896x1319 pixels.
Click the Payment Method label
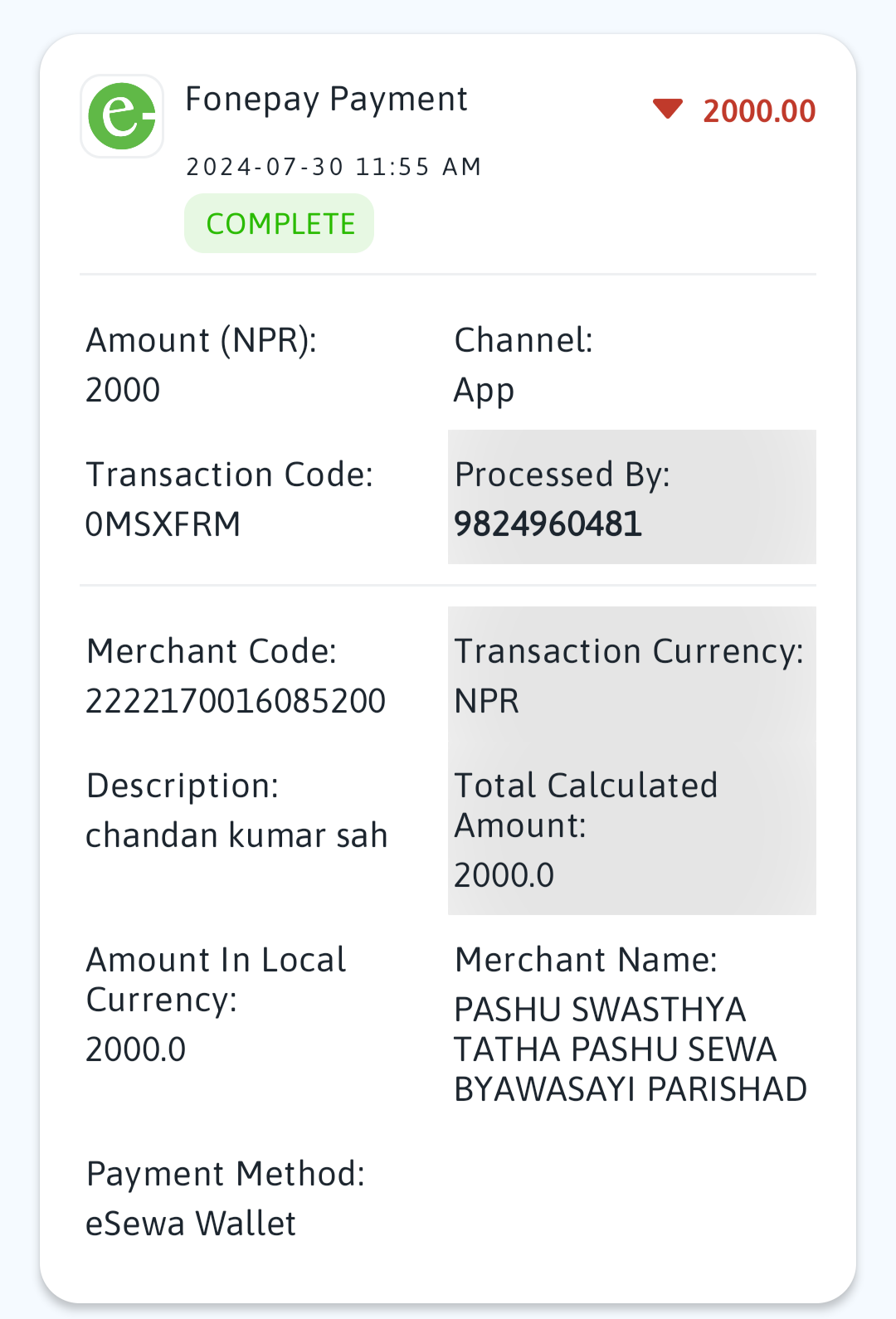(226, 1174)
